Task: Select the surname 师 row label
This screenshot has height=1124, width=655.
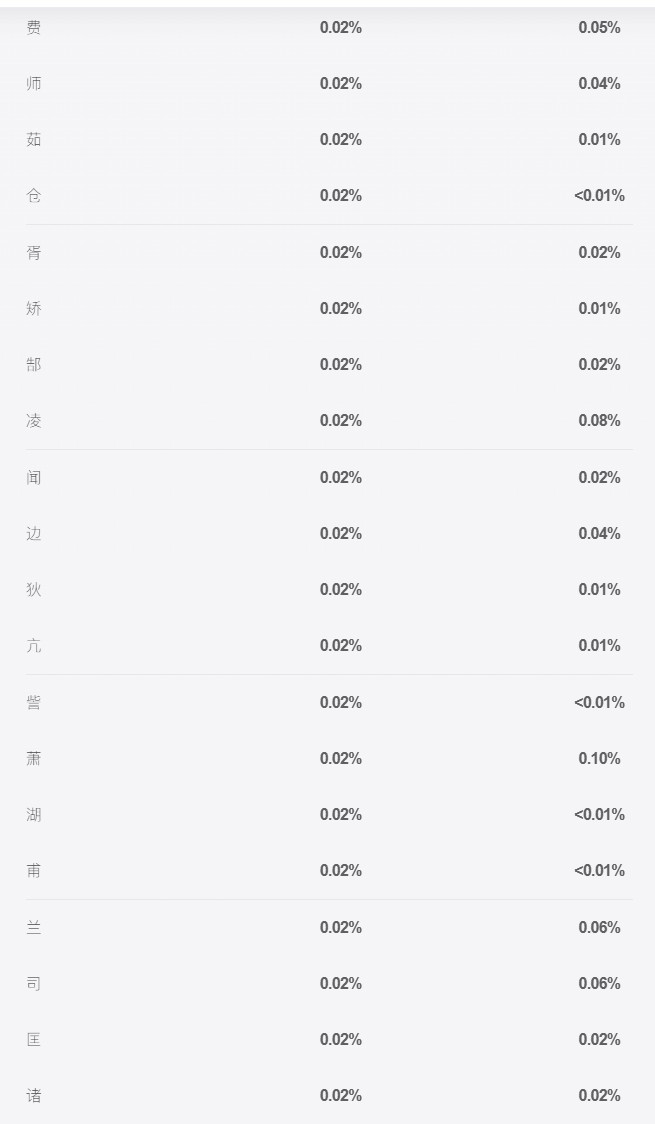Action: (34, 83)
